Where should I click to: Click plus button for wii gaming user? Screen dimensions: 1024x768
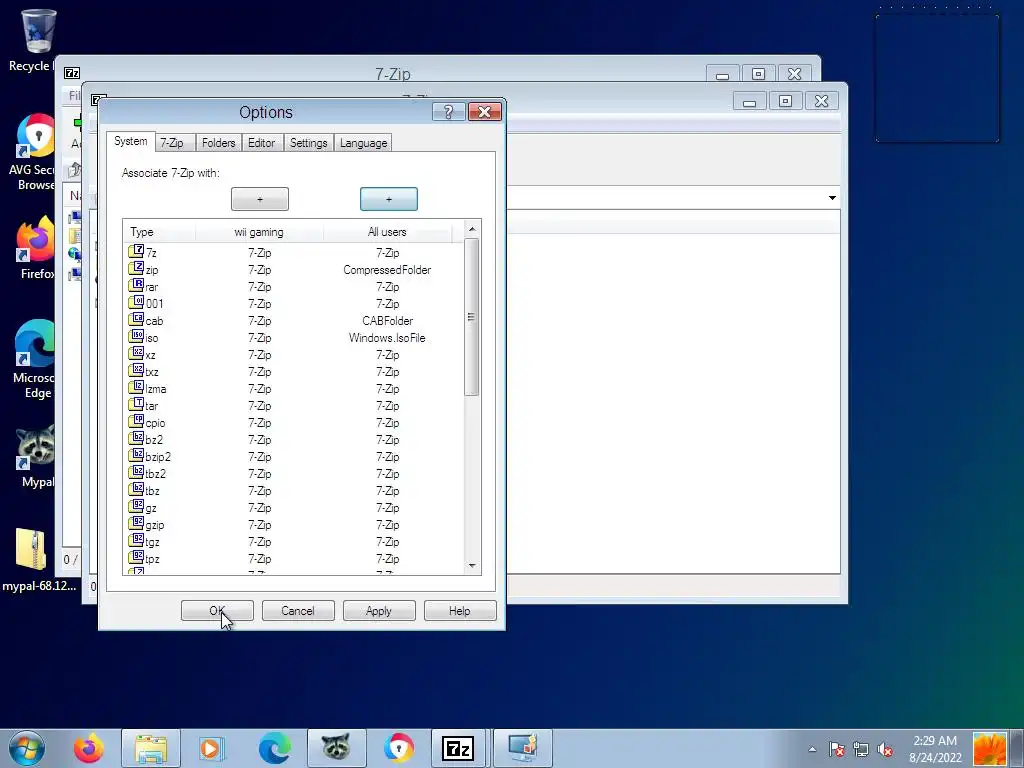pyautogui.click(x=260, y=199)
